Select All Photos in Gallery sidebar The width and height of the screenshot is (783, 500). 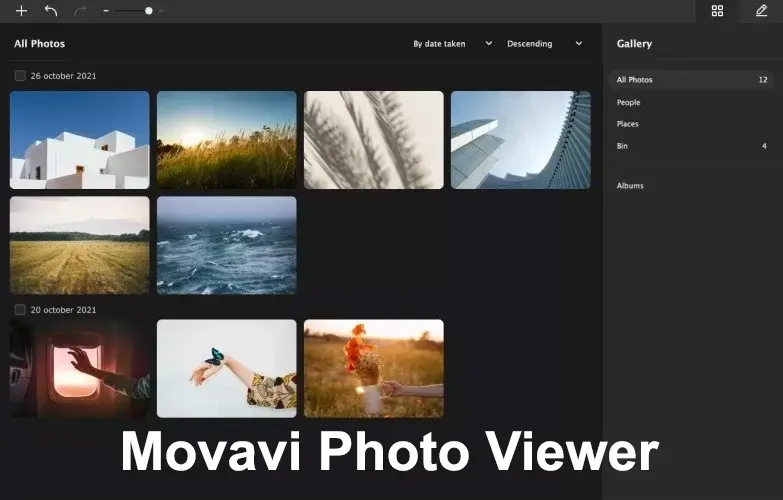click(x=691, y=80)
